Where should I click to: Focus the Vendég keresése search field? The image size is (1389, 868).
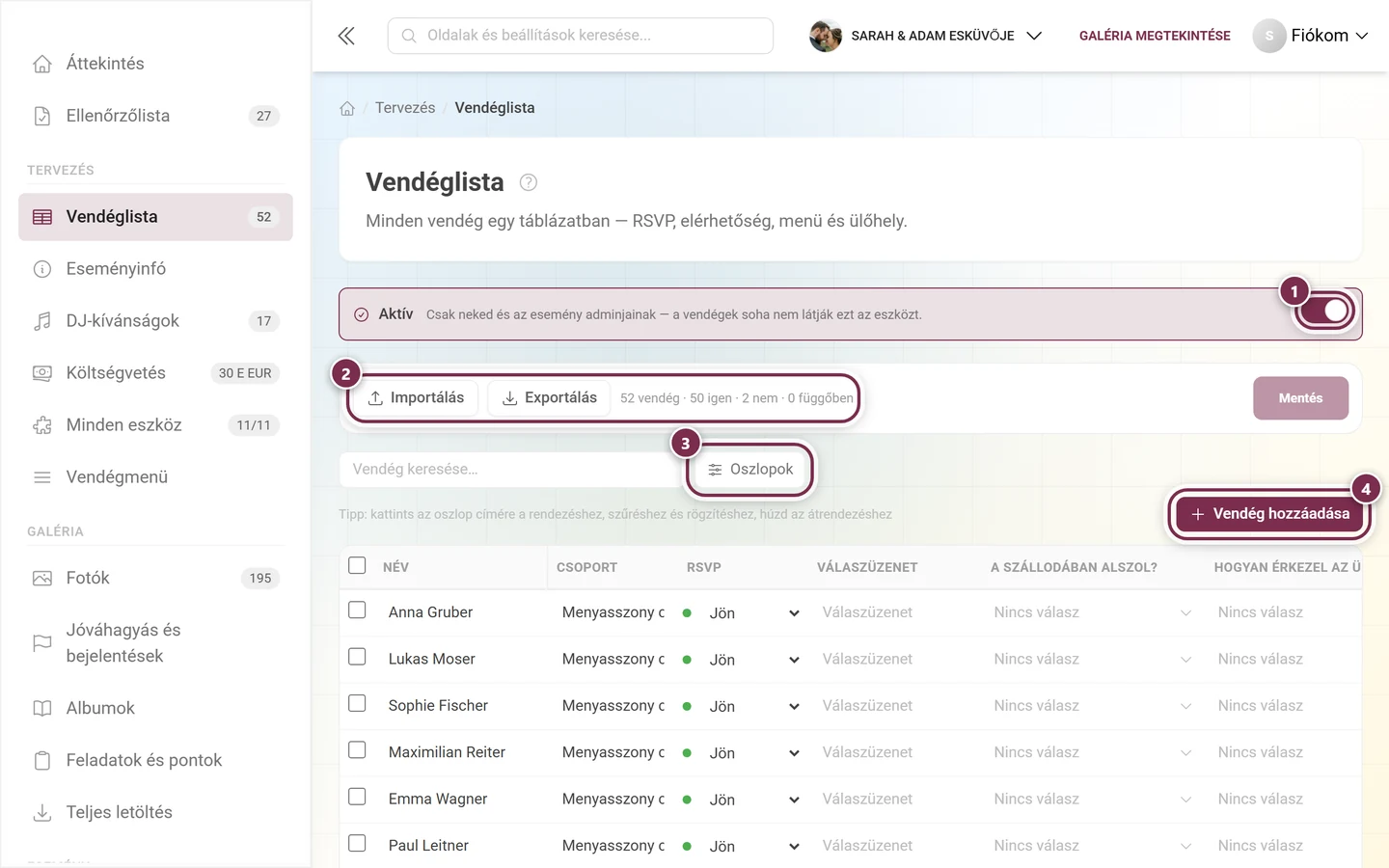511,470
